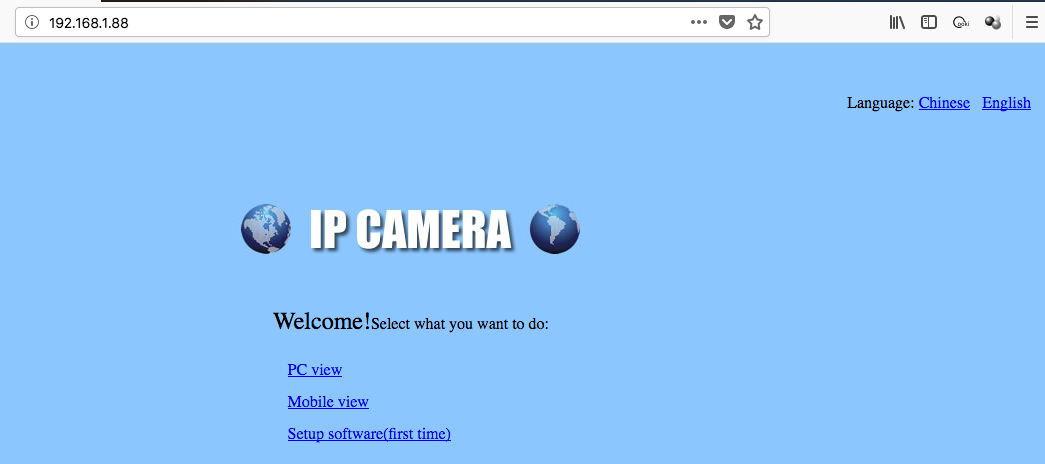
Task: Click the right globe image beside IP CAMERA
Action: pyautogui.click(x=554, y=229)
